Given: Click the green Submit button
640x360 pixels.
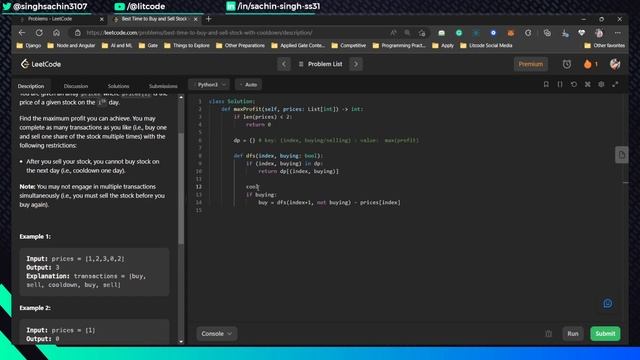Looking at the screenshot, I should coord(605,333).
